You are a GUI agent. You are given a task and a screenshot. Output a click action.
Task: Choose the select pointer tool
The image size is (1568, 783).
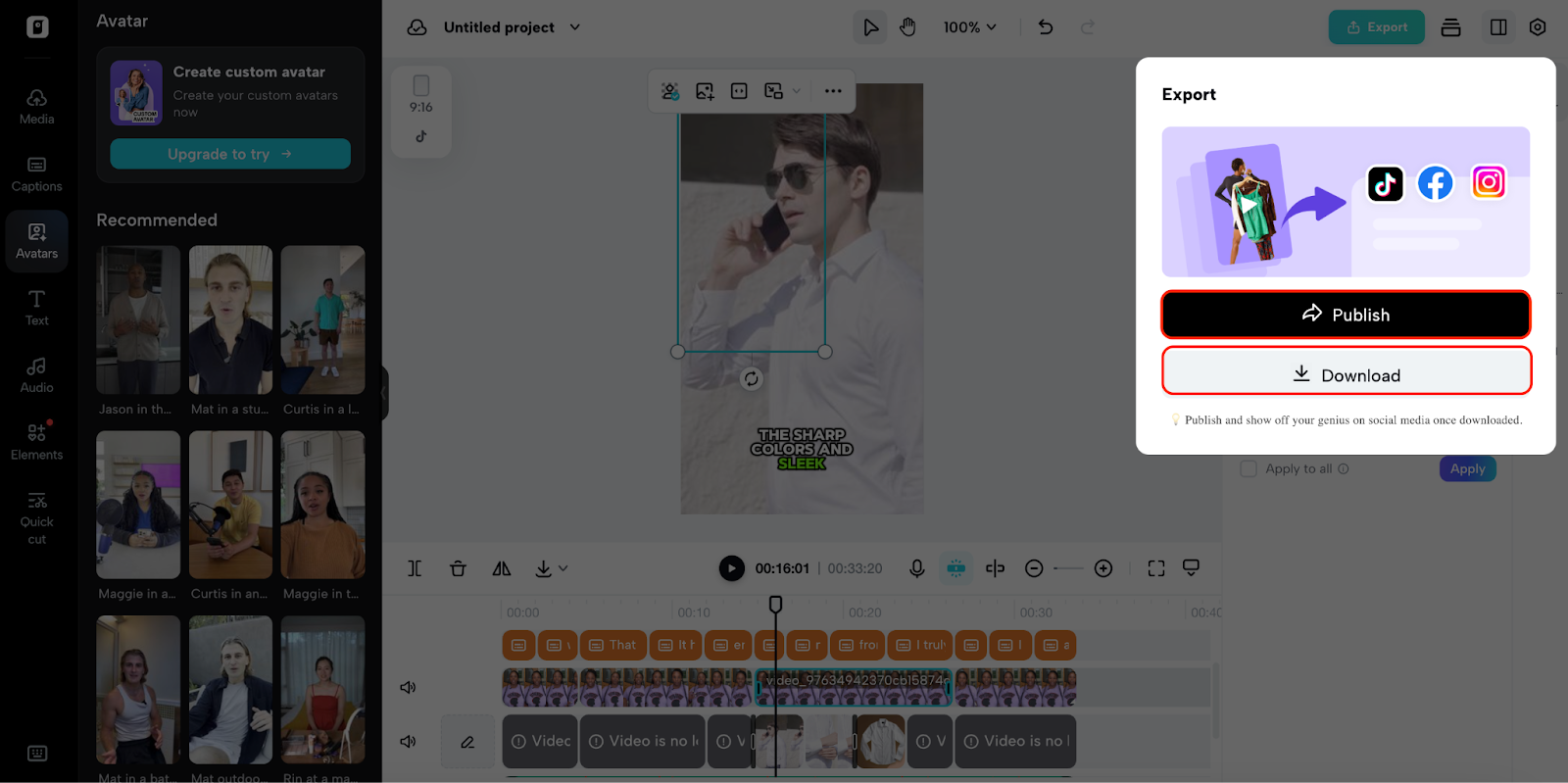coord(870,27)
